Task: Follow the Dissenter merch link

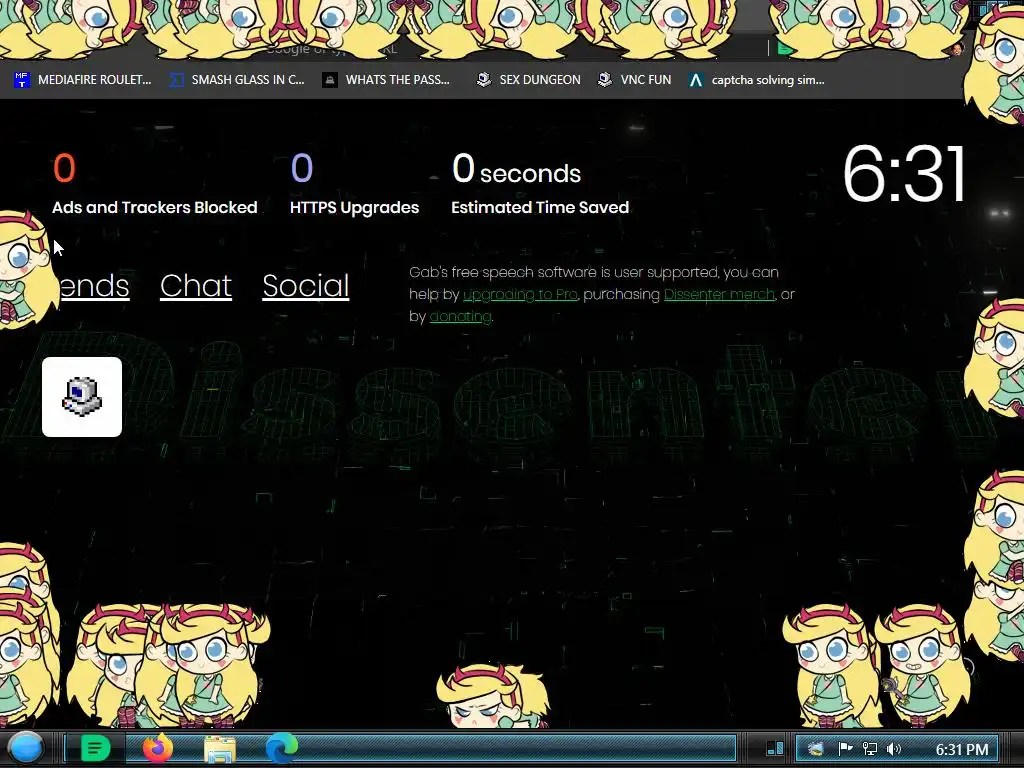Action: (719, 295)
